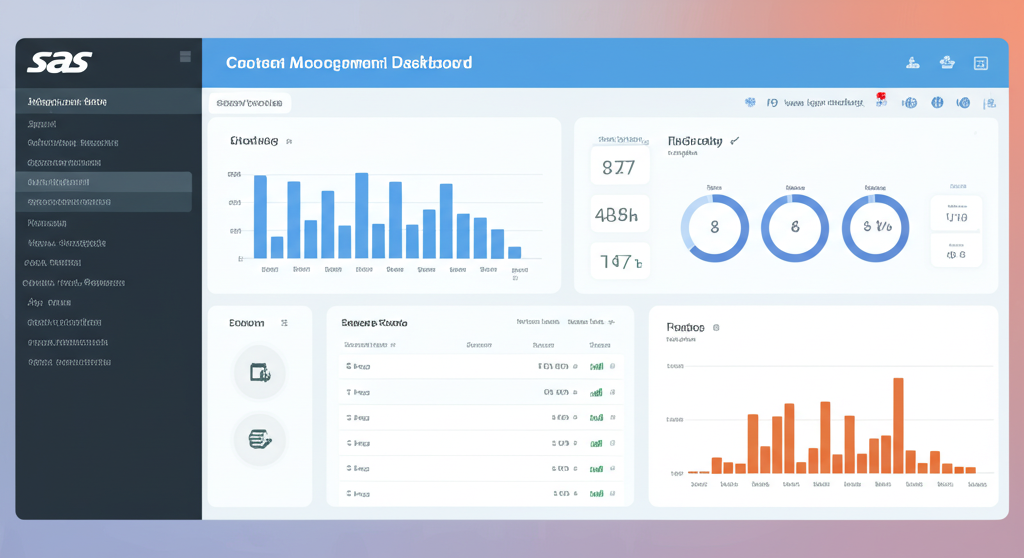Click the leftmost of the three blue header icons
The width and height of the screenshot is (1024, 558).
912,63
